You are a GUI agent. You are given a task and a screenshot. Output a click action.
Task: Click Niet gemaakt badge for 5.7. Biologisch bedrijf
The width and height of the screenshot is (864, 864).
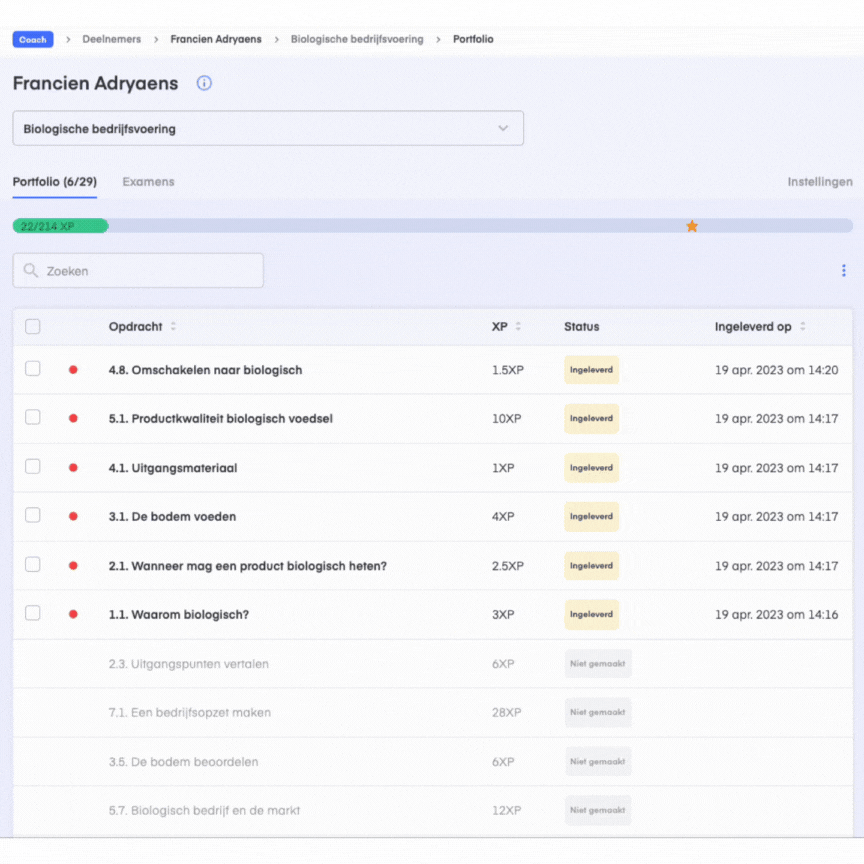pos(598,810)
